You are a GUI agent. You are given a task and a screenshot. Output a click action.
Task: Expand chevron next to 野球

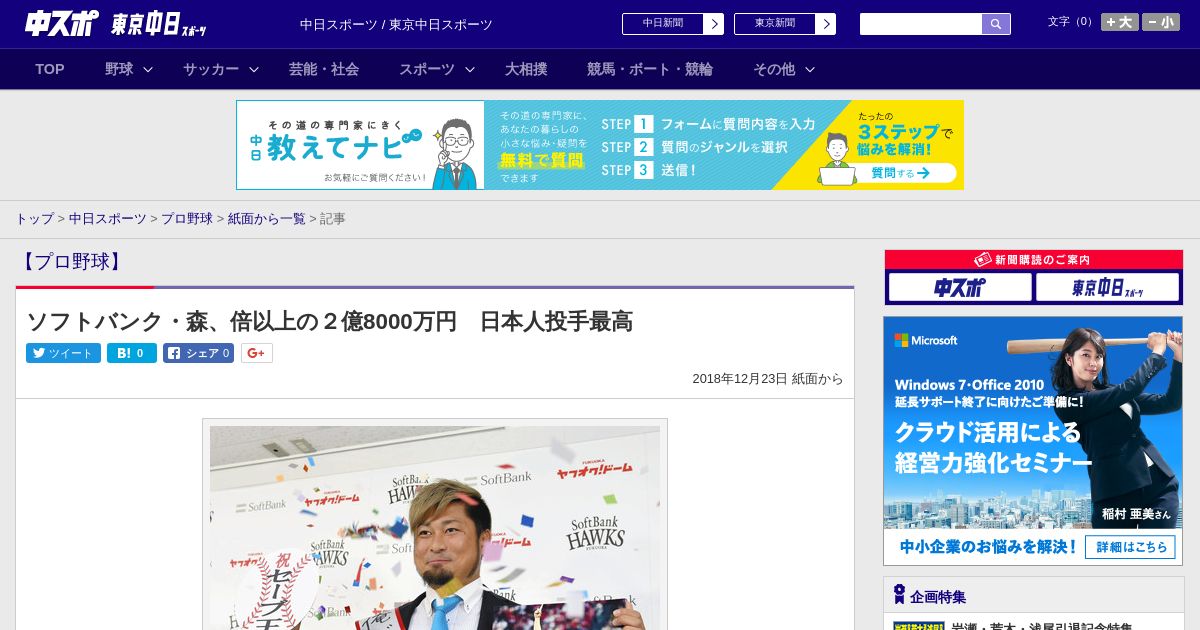coord(148,69)
